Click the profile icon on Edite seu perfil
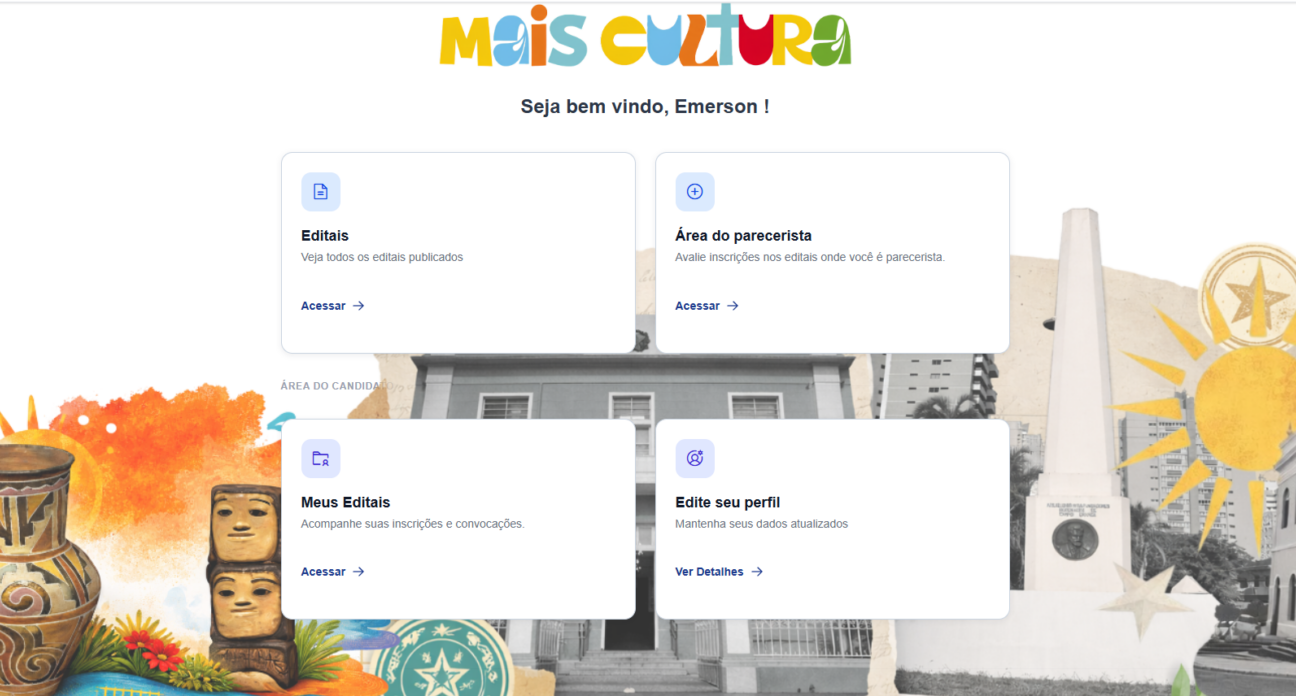Image resolution: width=1296 pixels, height=696 pixels. coord(695,459)
